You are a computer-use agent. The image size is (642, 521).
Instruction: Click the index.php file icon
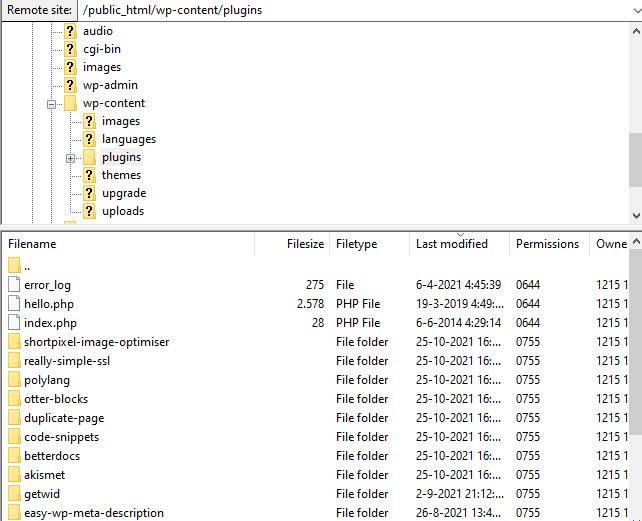click(14, 322)
